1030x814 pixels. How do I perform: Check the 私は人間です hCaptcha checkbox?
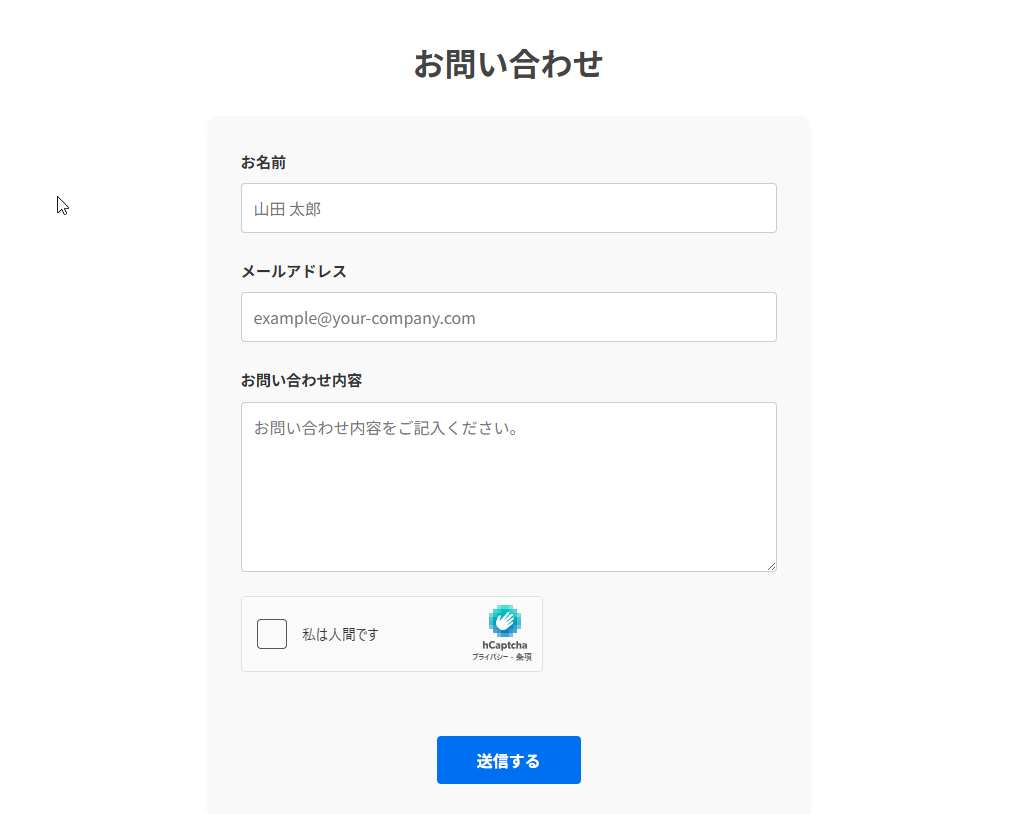tap(272, 634)
